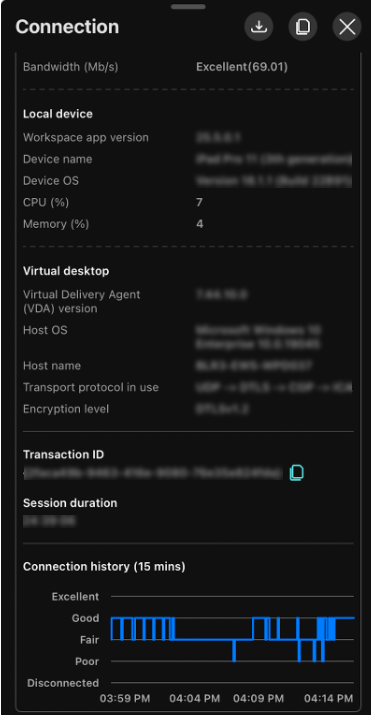Click the Connection title
The height and width of the screenshot is (715, 371).
[x=67, y=27]
